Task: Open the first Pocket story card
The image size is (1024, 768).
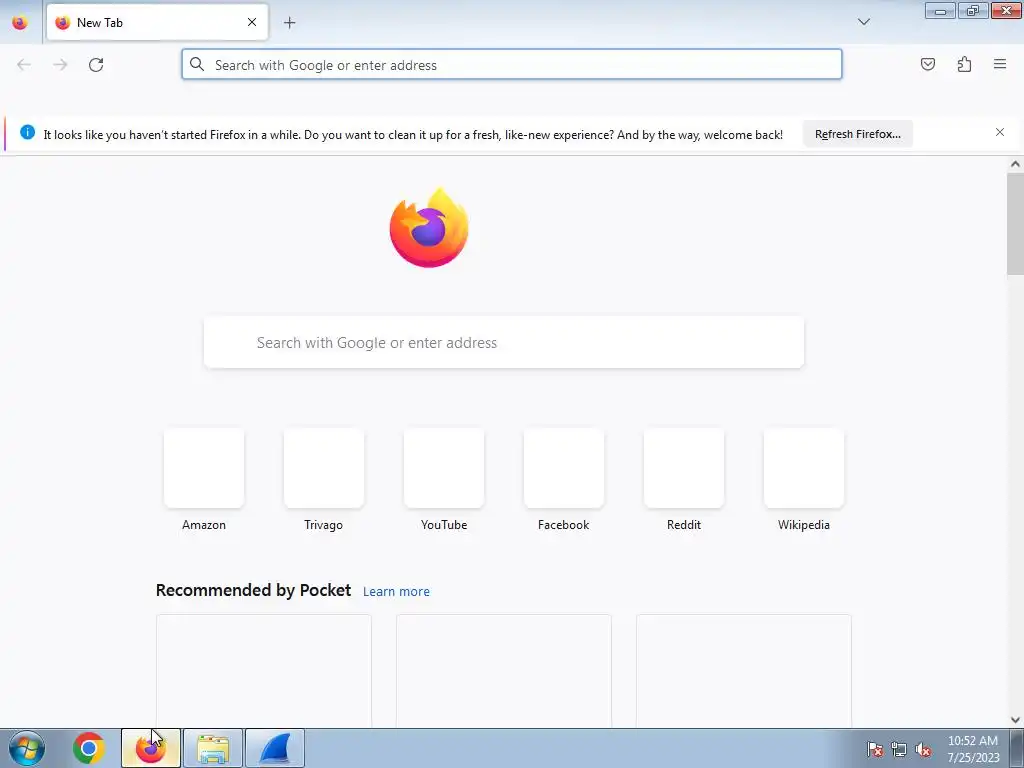Action: [x=264, y=671]
